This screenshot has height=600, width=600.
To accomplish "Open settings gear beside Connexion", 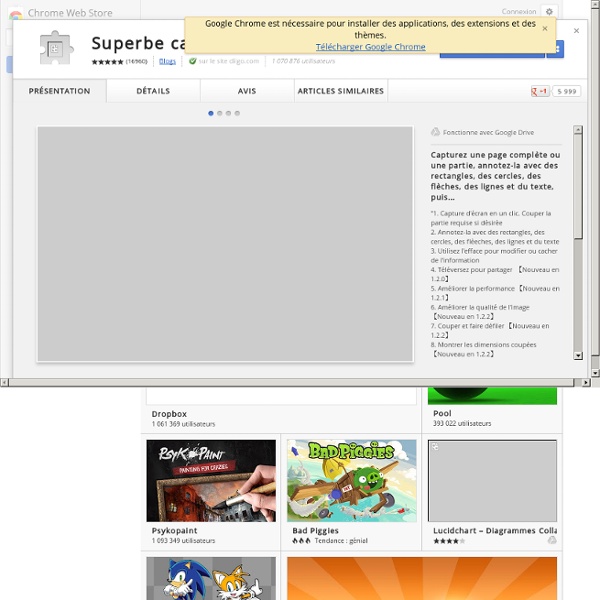I will (549, 11).
